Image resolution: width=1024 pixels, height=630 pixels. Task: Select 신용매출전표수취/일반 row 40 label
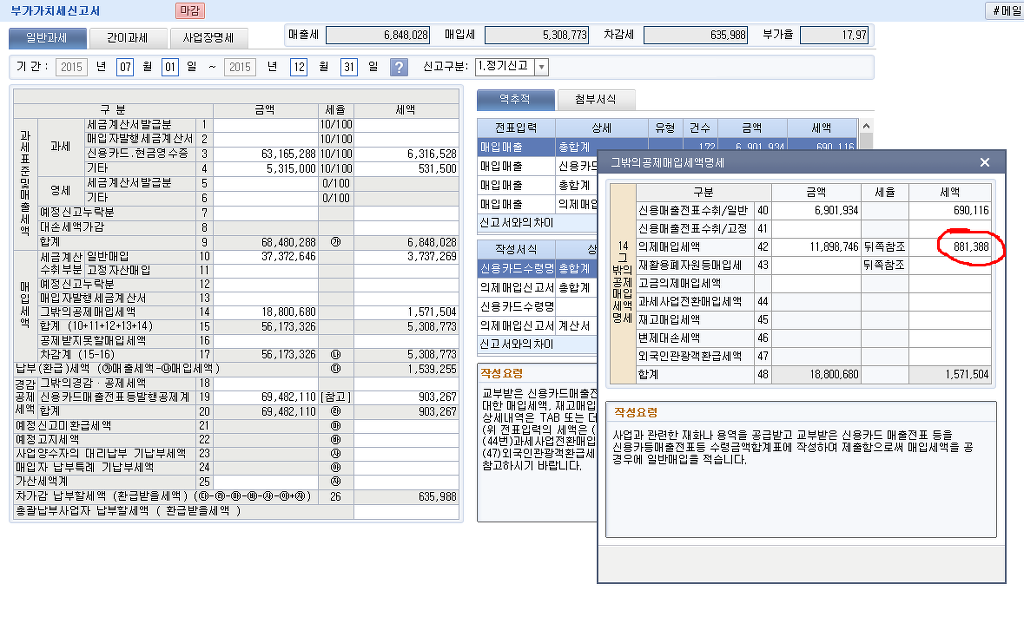pos(696,210)
